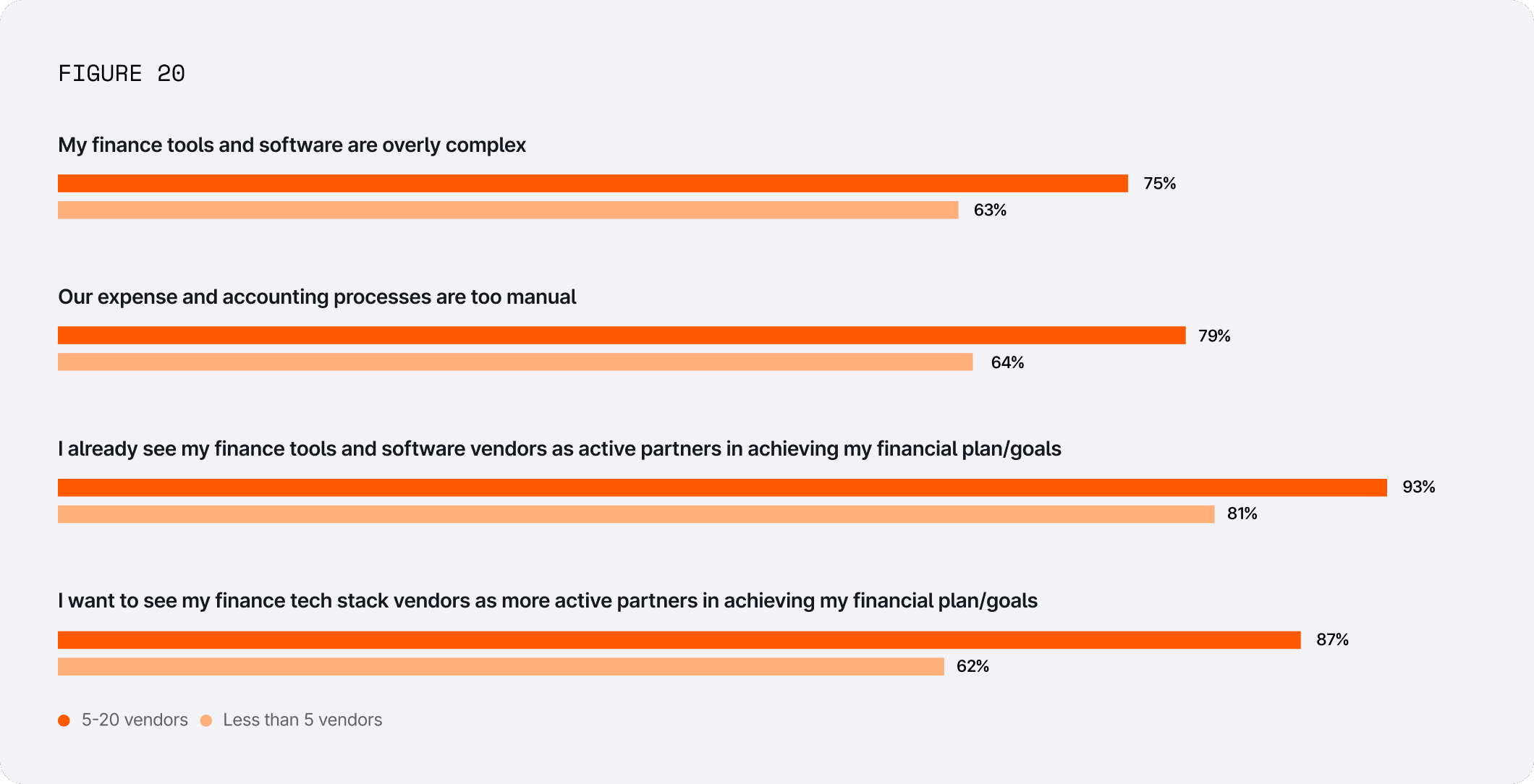Click the 93% value label
The width and height of the screenshot is (1534, 784).
click(x=1418, y=487)
